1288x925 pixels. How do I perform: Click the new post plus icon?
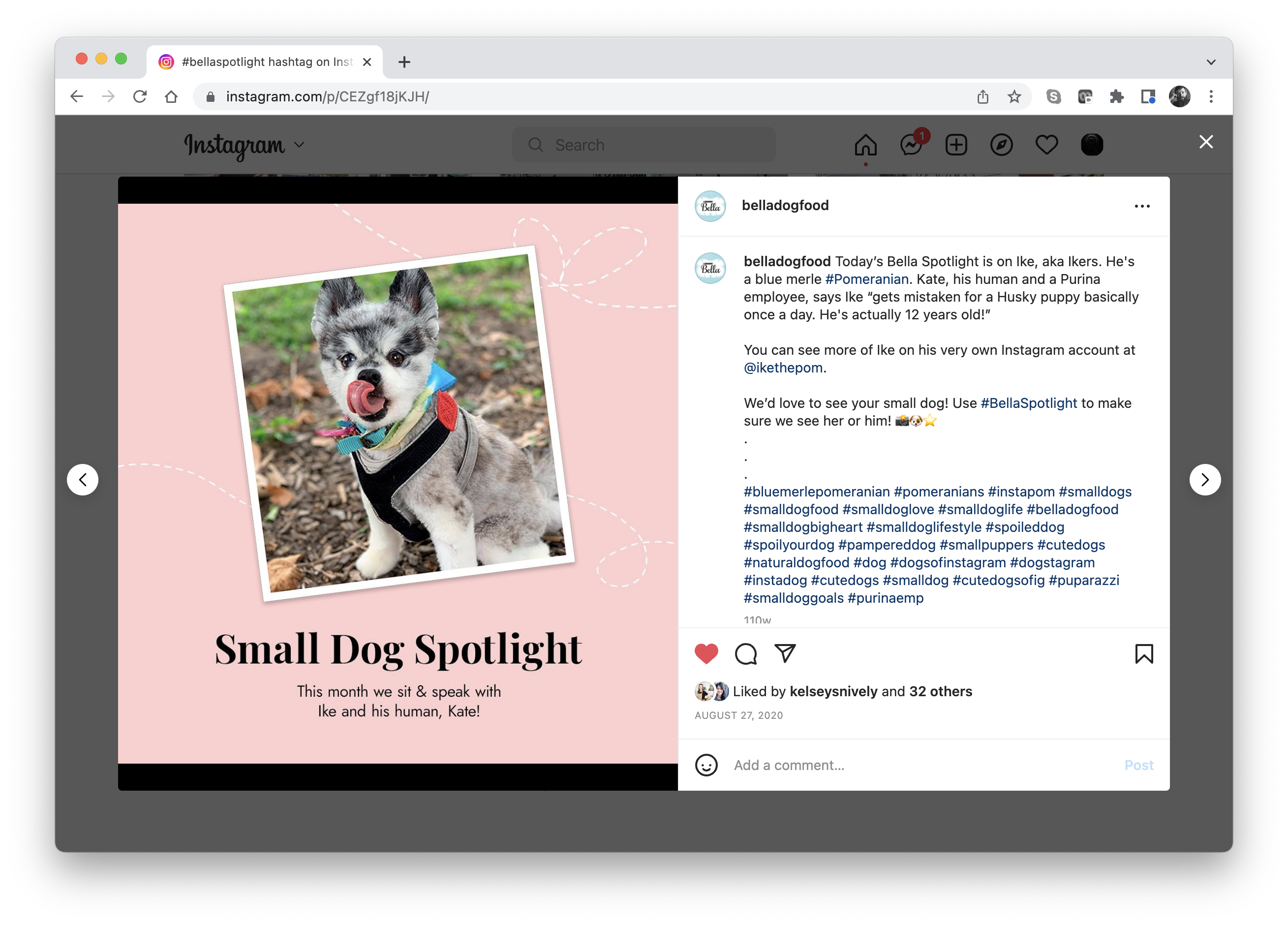point(956,145)
